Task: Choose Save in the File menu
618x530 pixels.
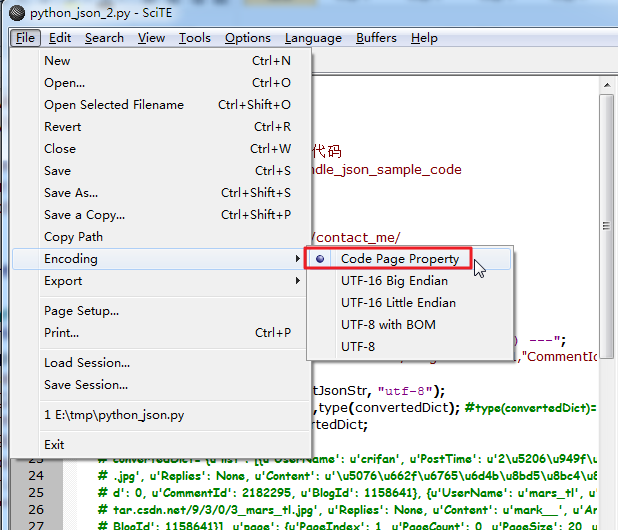Action: [x=160, y=171]
